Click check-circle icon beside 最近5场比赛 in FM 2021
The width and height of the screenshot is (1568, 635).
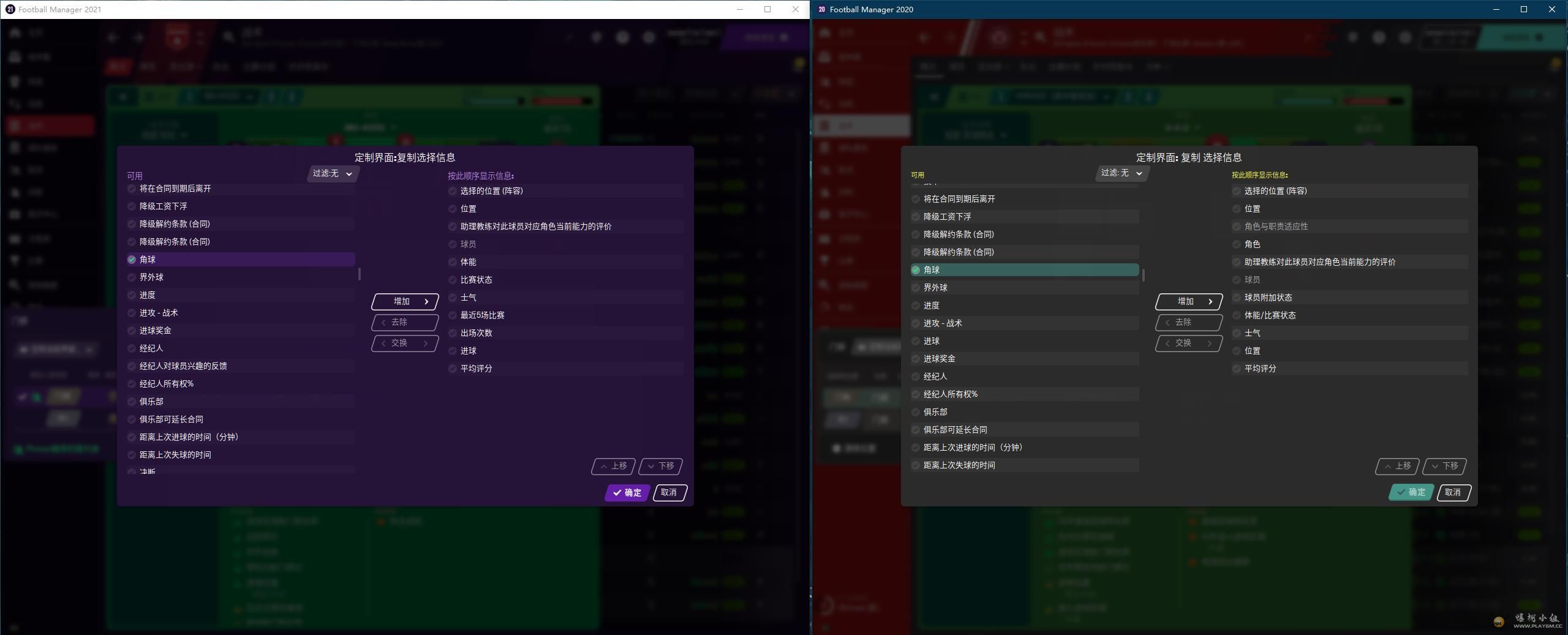453,315
